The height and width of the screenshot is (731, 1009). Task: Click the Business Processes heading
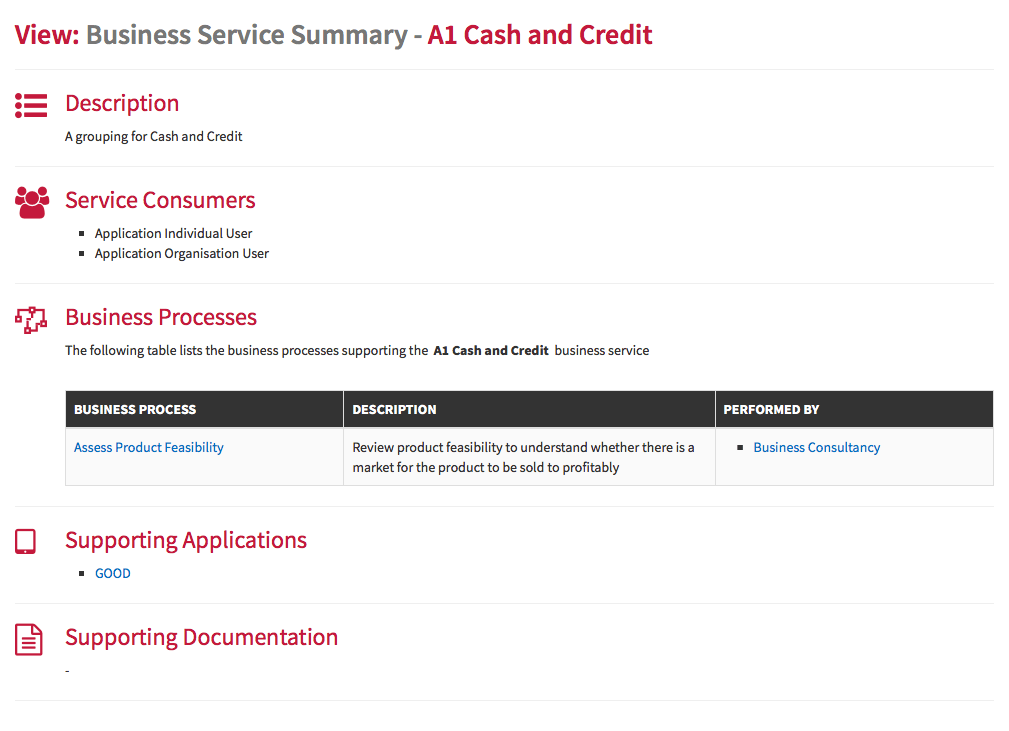point(161,317)
